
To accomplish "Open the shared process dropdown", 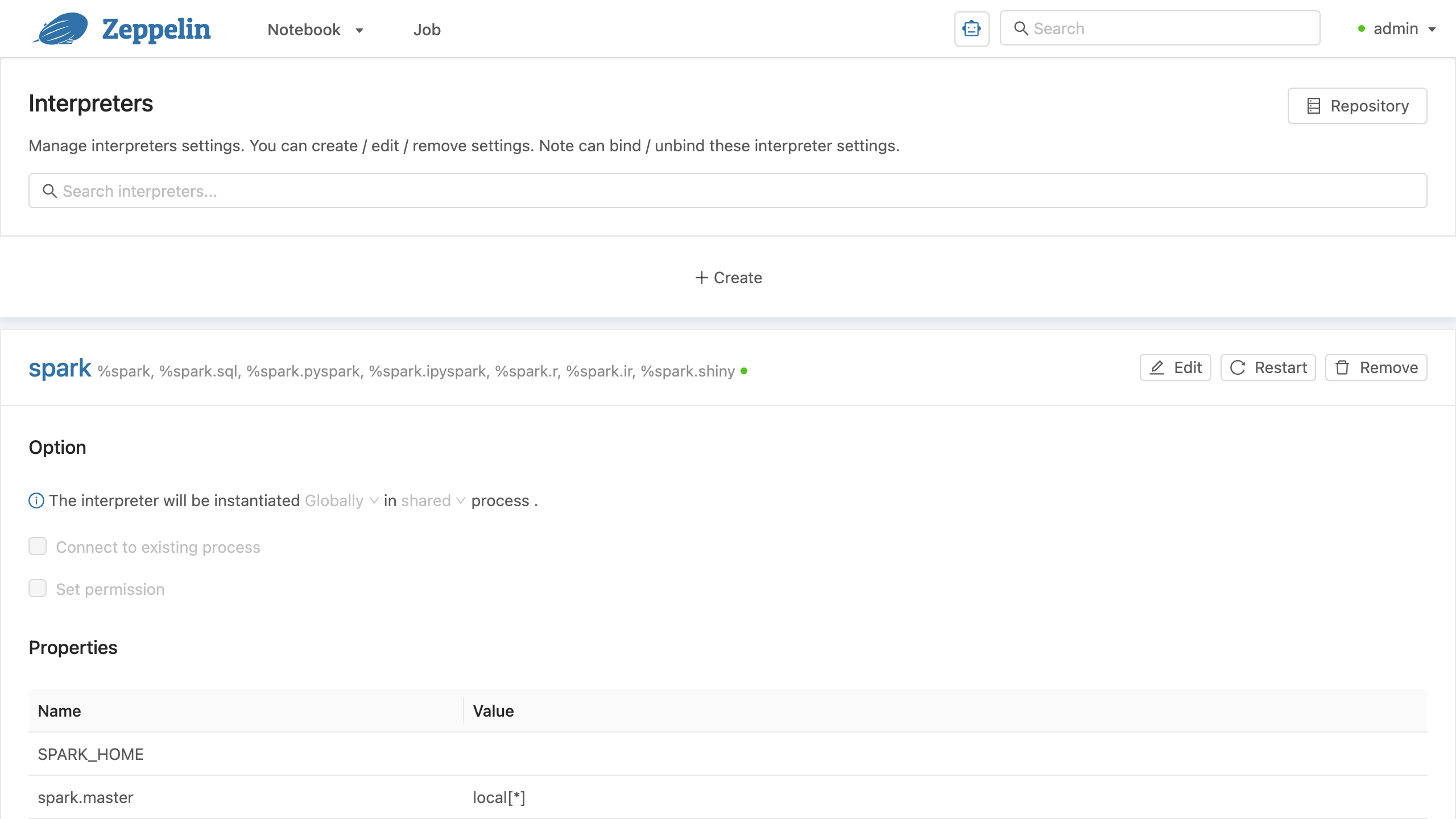I will tap(433, 500).
